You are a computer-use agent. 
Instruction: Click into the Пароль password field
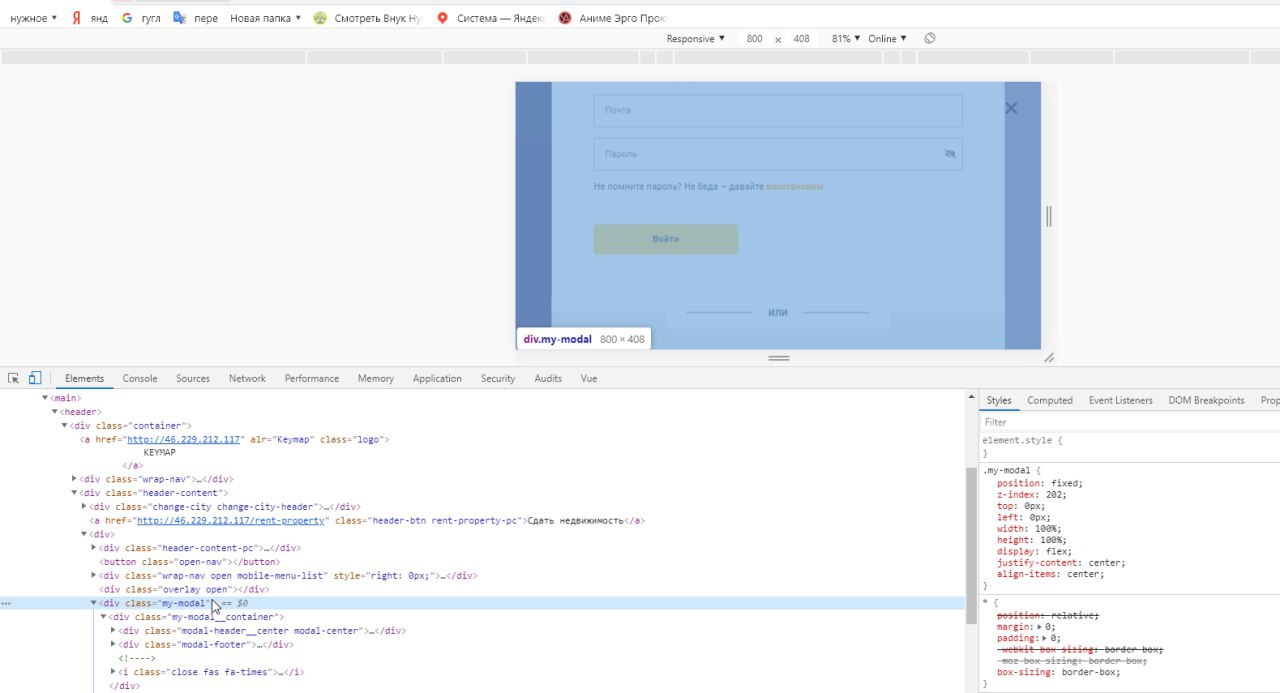778,154
